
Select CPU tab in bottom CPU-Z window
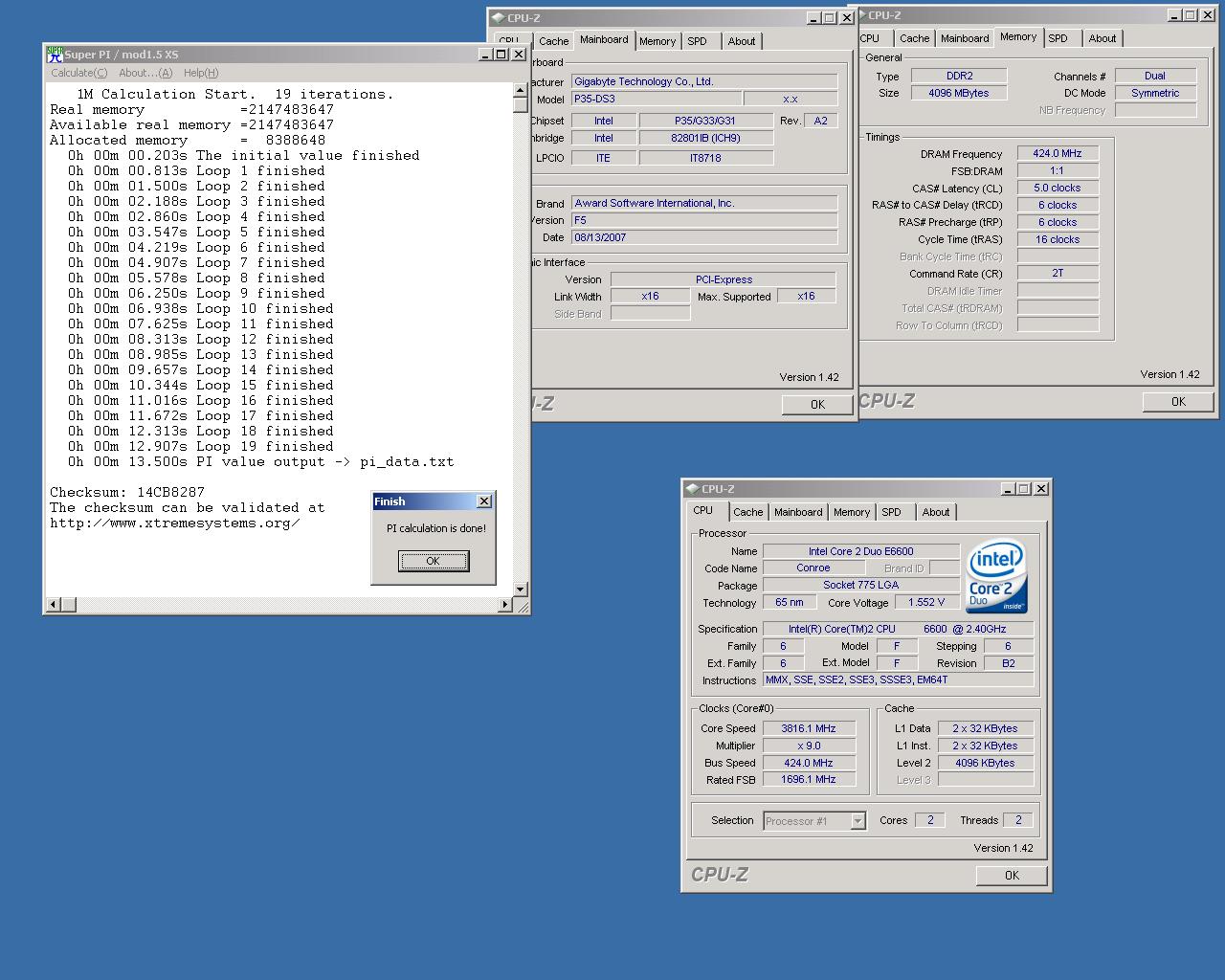[x=703, y=510]
